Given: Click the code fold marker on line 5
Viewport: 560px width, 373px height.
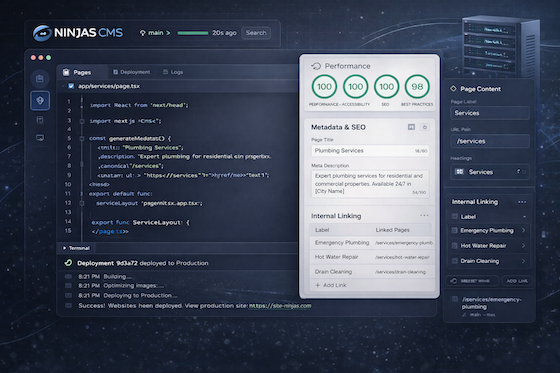Looking at the screenshot, I should coord(82,138).
